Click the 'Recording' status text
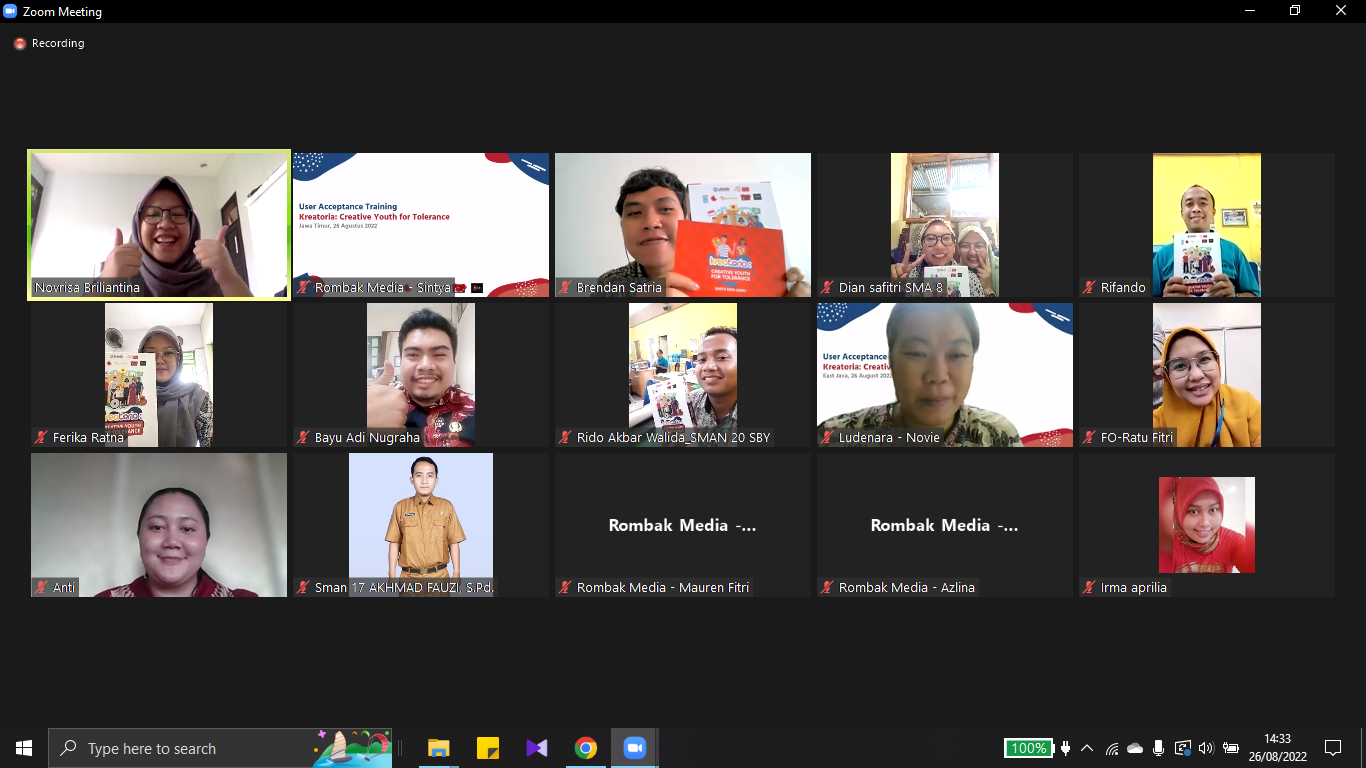 pos(58,44)
